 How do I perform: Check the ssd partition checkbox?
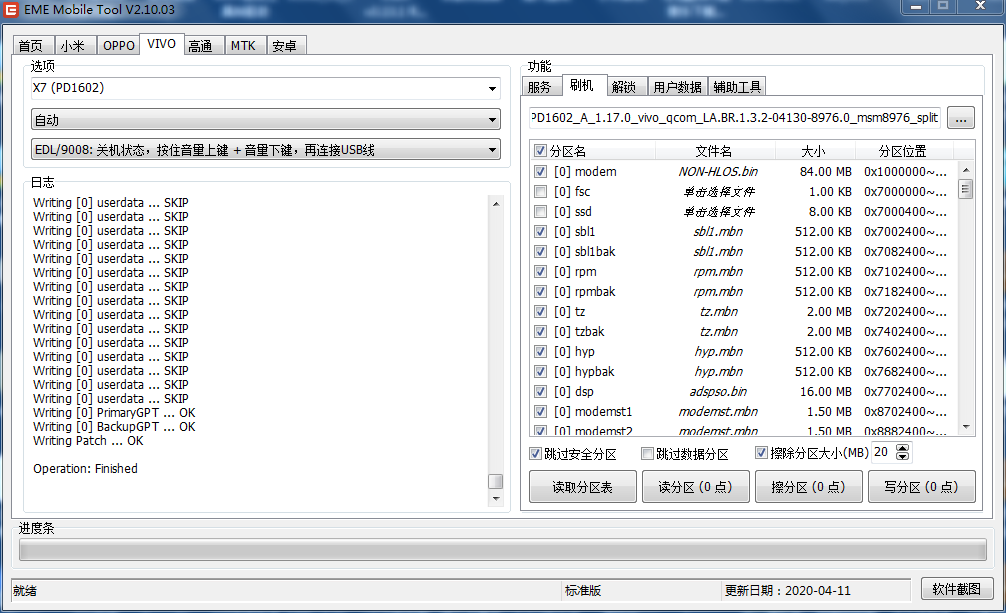[540, 211]
